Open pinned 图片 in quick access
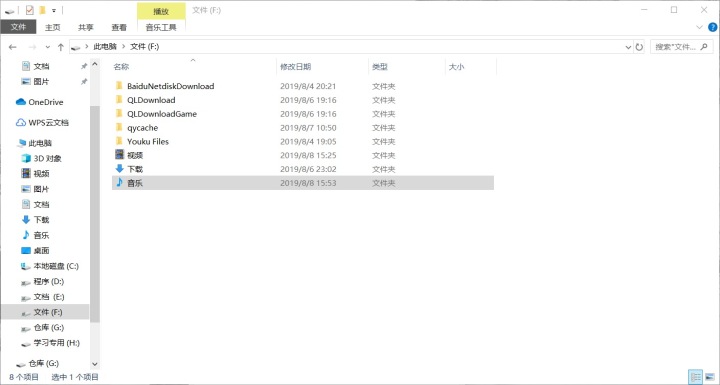 (41, 82)
